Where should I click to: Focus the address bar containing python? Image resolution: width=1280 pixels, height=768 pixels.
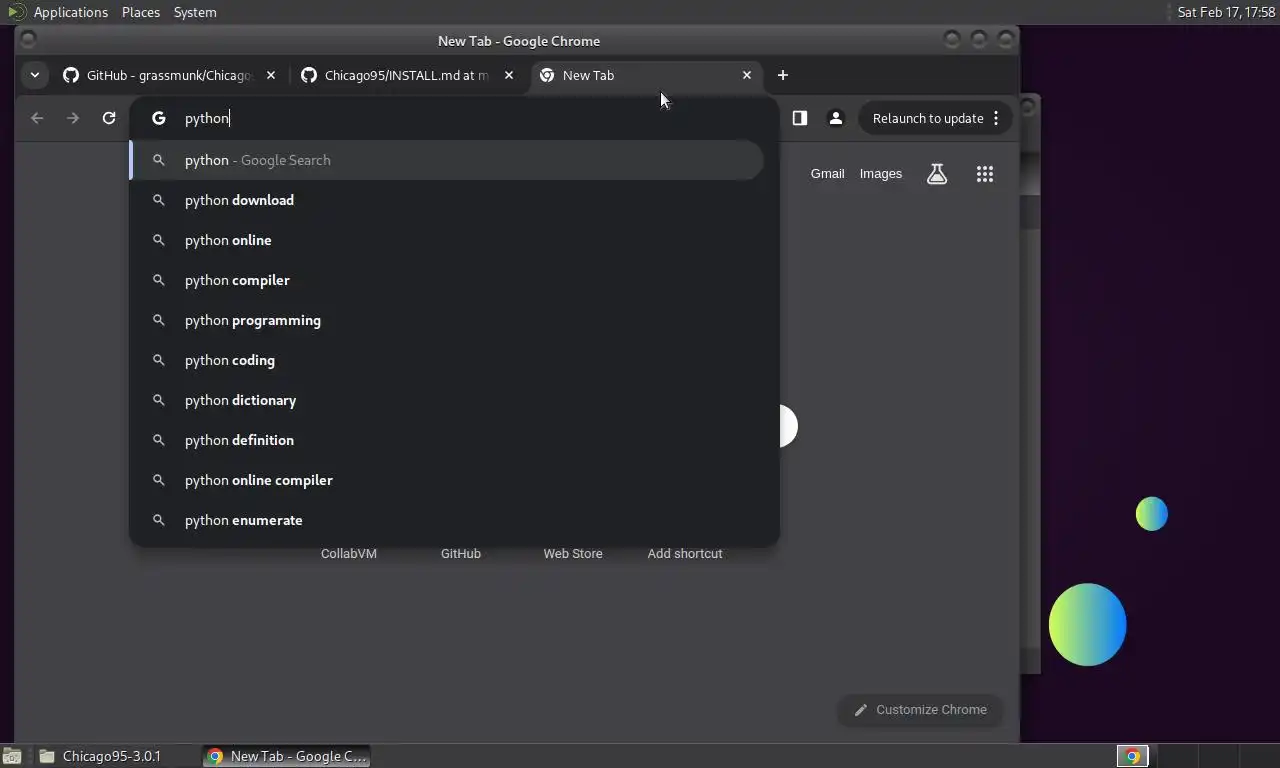[x=455, y=118]
